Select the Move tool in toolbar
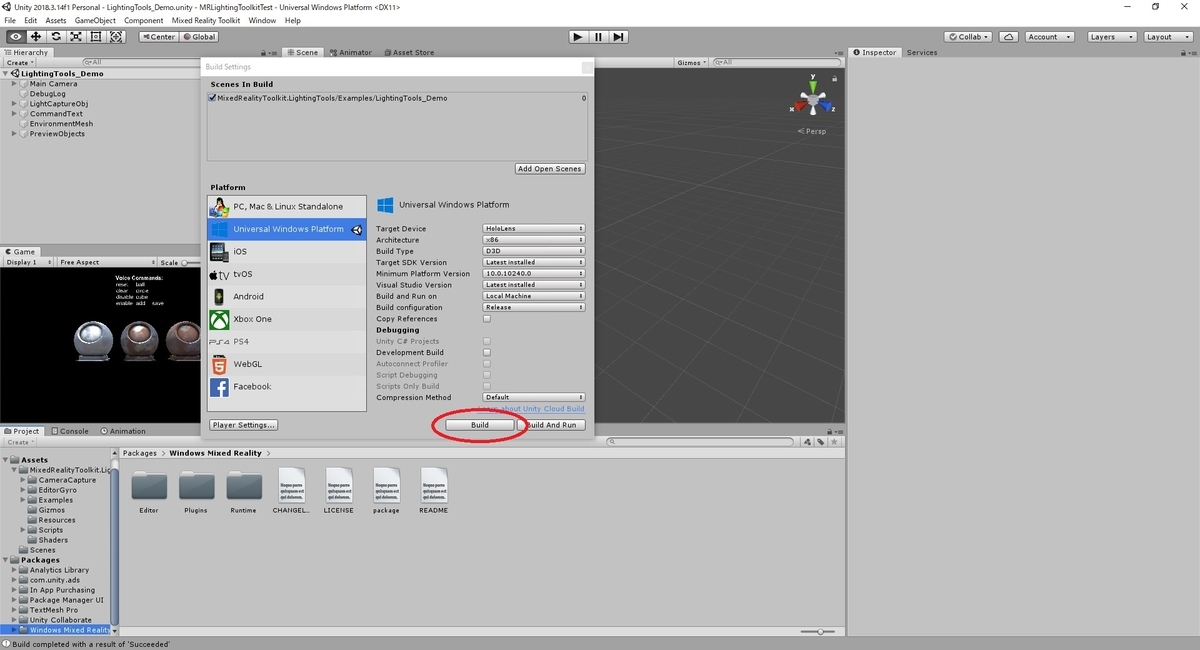Viewport: 1200px width, 650px height. click(35, 37)
